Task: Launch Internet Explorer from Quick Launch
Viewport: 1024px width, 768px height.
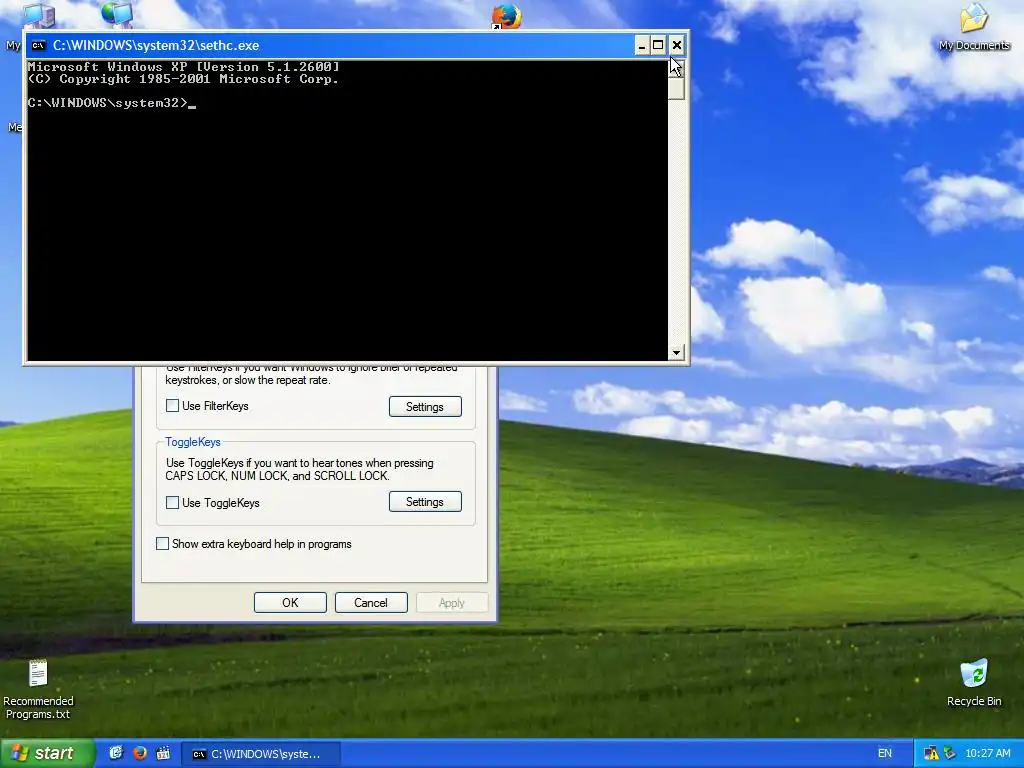Action: 116,753
